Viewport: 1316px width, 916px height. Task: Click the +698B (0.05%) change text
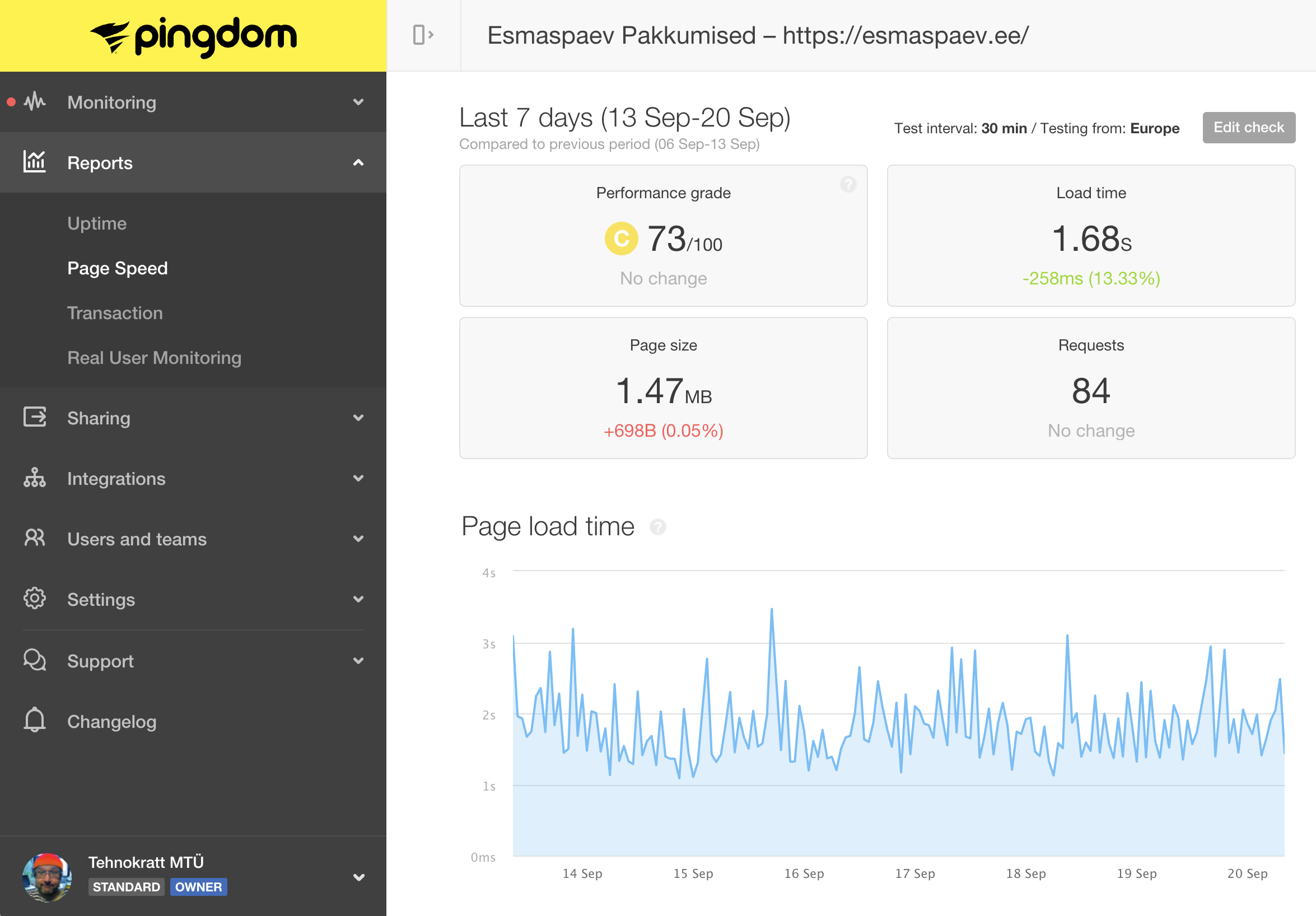(x=663, y=431)
